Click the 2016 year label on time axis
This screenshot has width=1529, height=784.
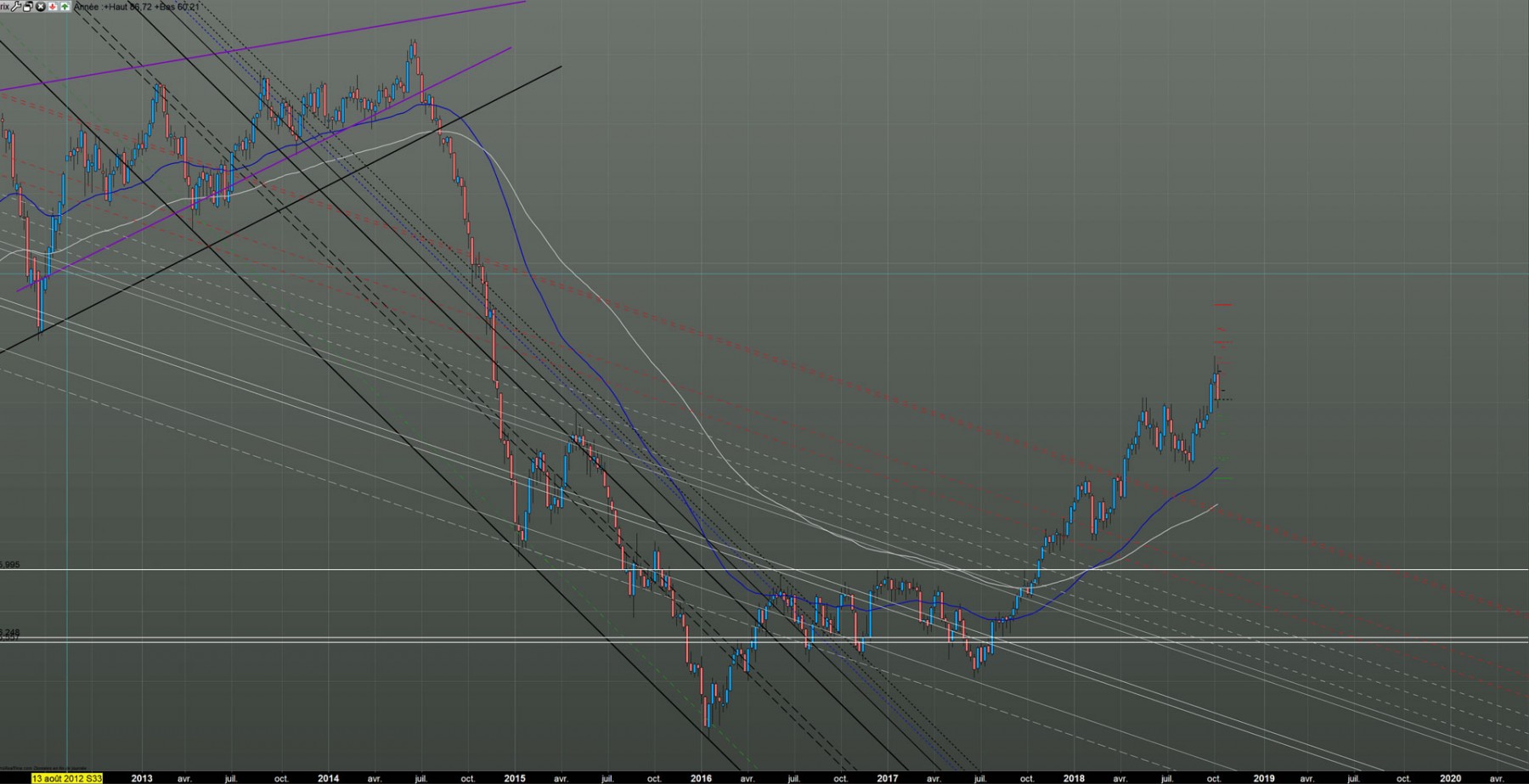pos(701,778)
